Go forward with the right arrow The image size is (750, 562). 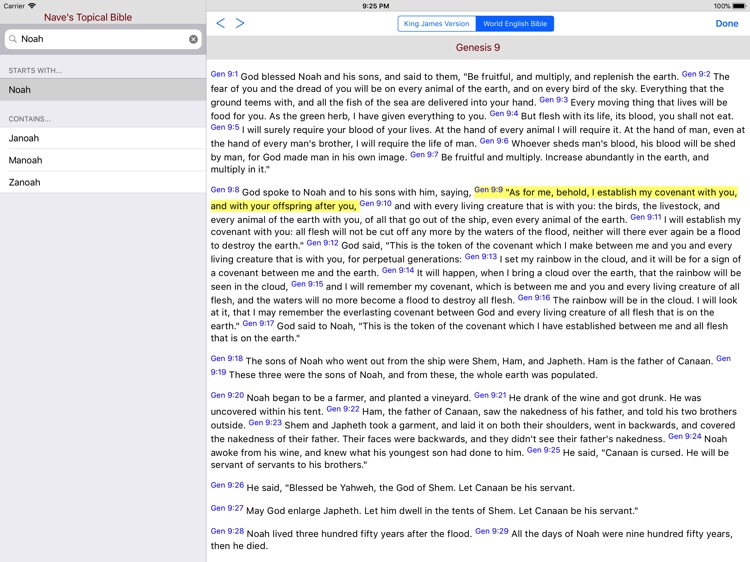[240, 23]
